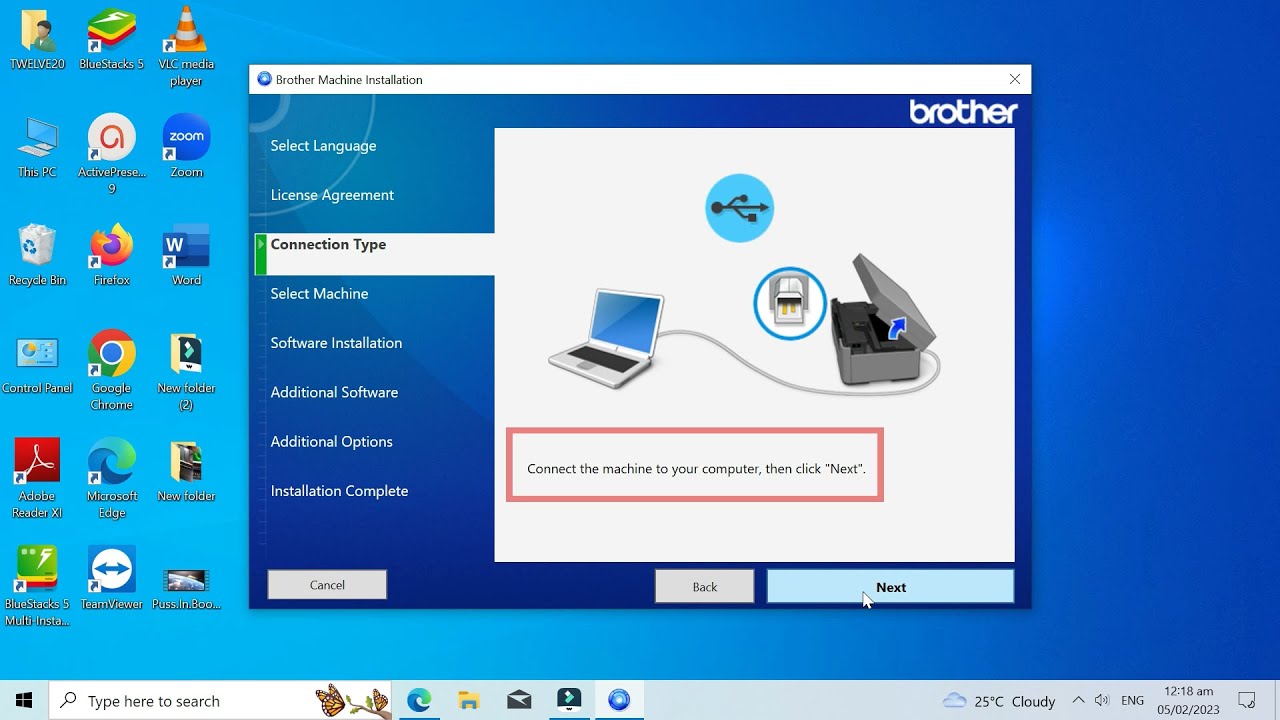Show hidden system tray icons
The width and height of the screenshot is (1280, 720).
[x=1078, y=700]
